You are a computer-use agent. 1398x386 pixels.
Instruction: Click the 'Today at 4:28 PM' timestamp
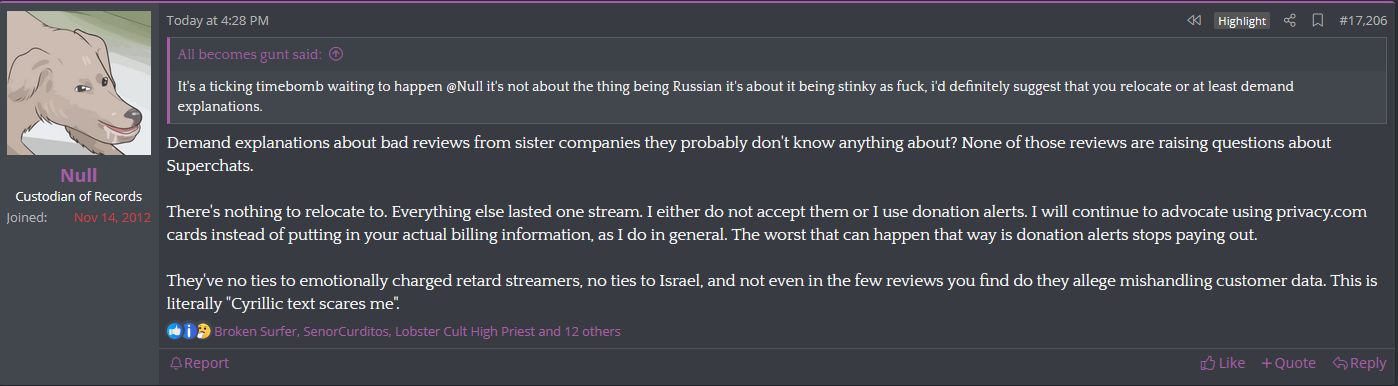pyautogui.click(x=218, y=20)
